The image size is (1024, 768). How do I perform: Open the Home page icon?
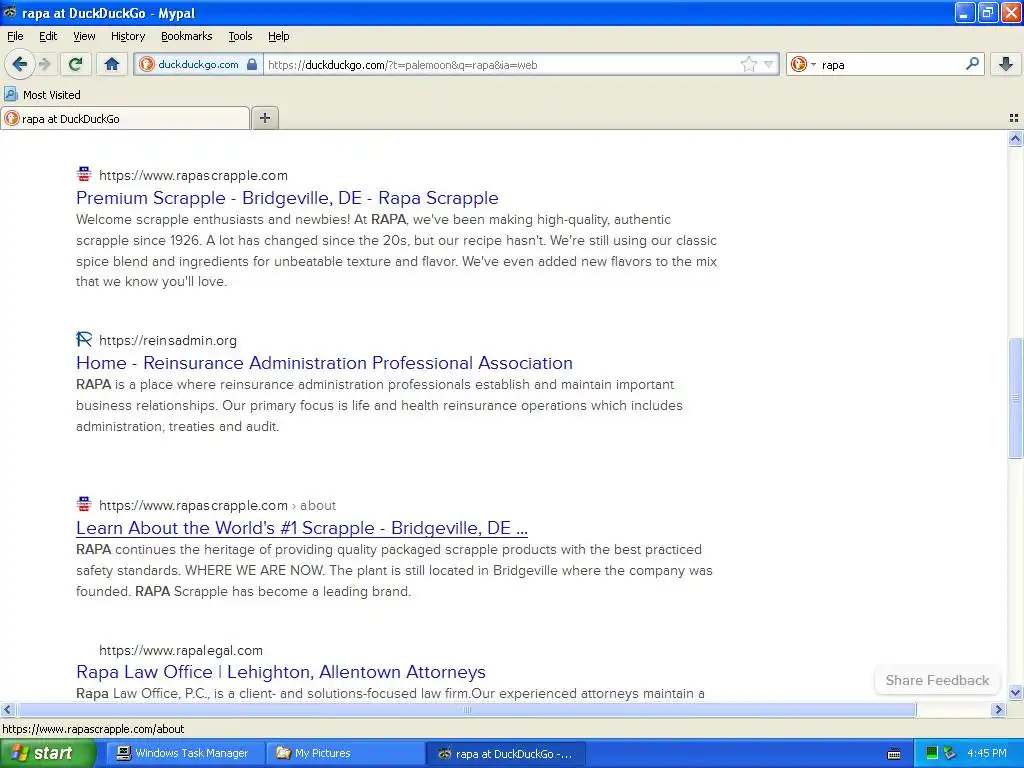pos(112,64)
